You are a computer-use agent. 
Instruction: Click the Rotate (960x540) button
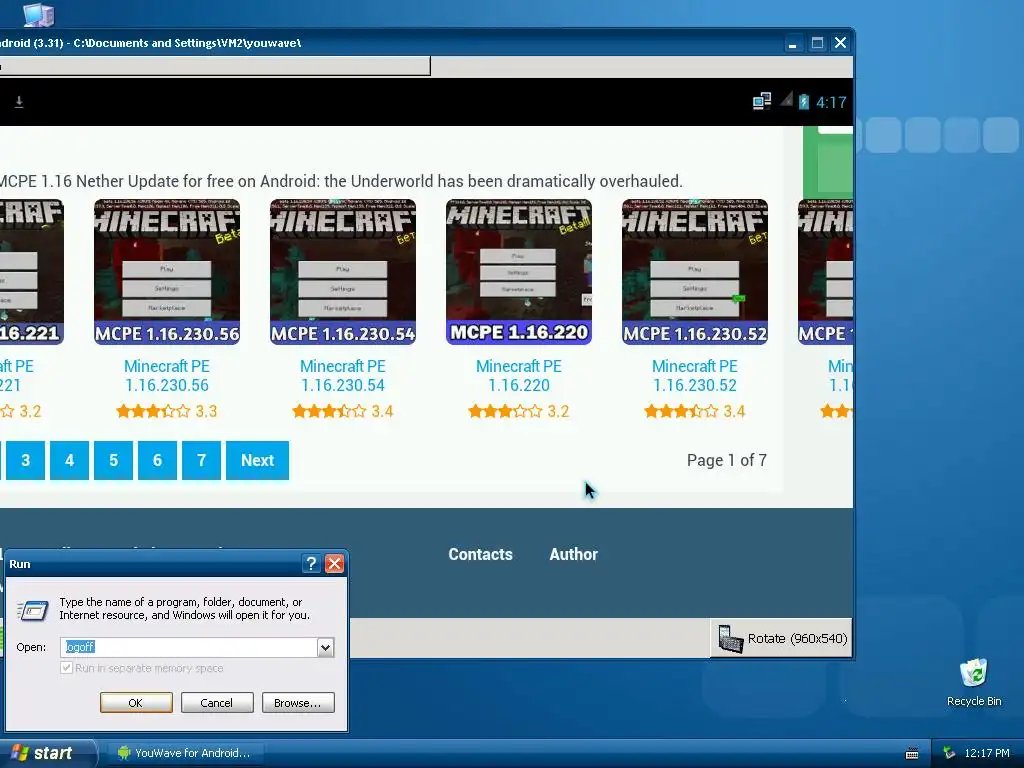tap(781, 638)
